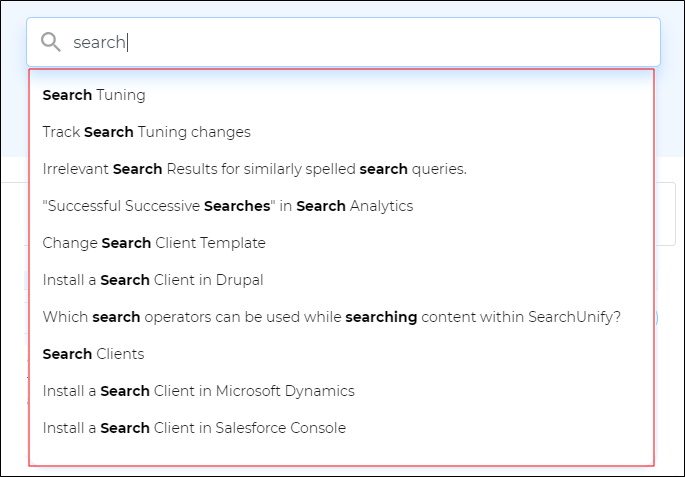
Task: Pick 'Install a Search Client in Microsoft Dynamics'
Action: [x=198, y=391]
